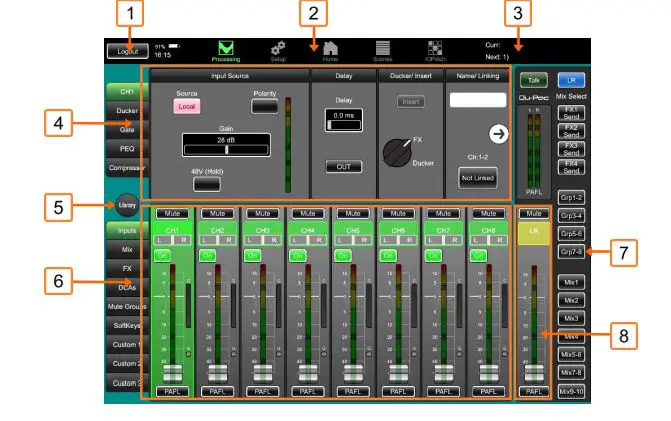Toggle the Polarity button
Viewport: 671px width, 421px height.
[x=265, y=107]
